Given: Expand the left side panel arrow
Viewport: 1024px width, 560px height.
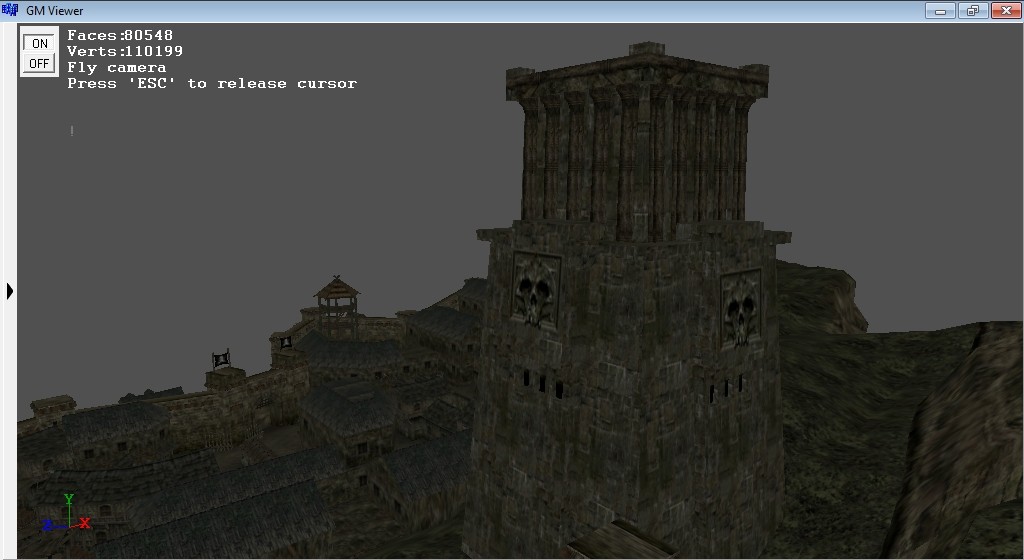Looking at the screenshot, I should [10, 291].
